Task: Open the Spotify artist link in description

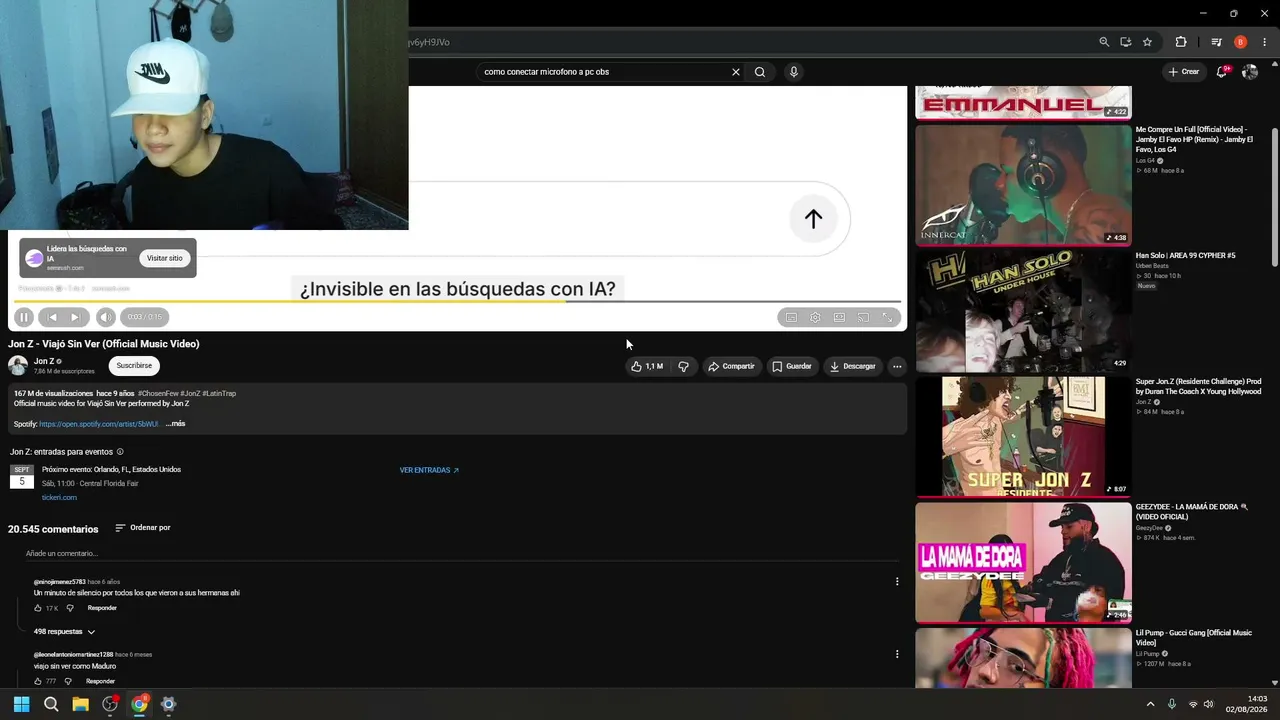Action: (99, 424)
